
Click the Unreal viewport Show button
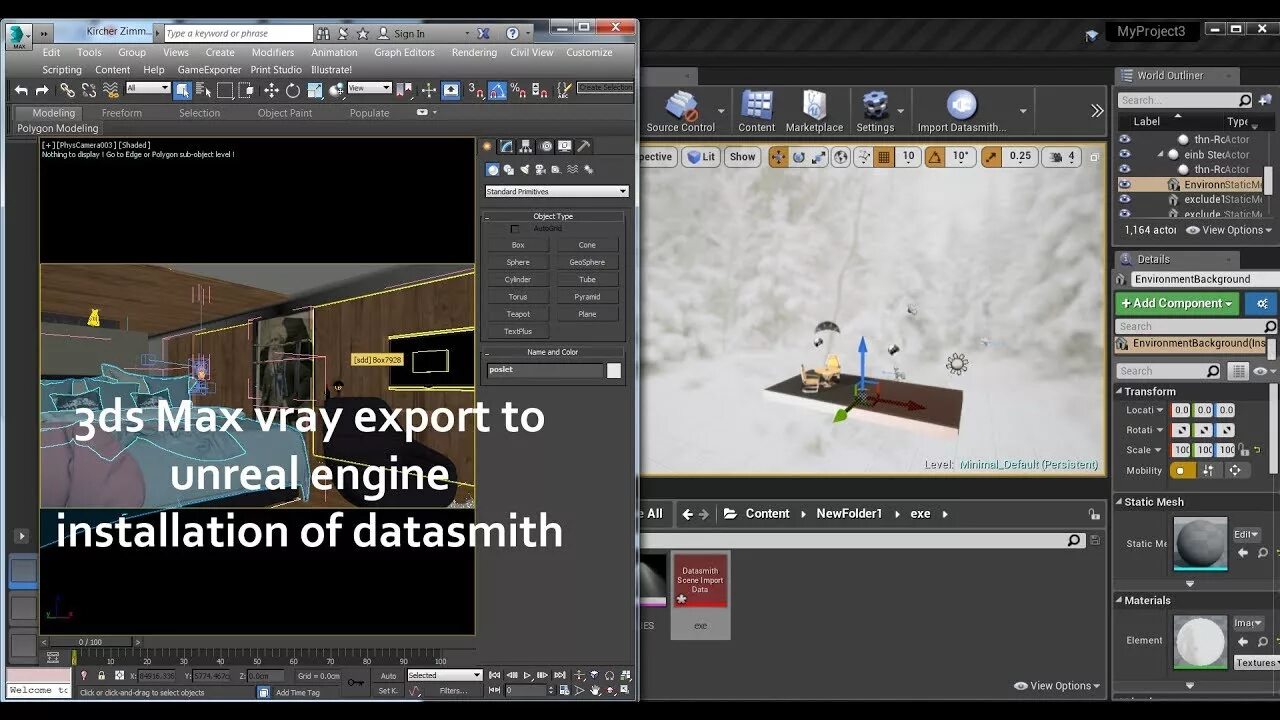(742, 157)
